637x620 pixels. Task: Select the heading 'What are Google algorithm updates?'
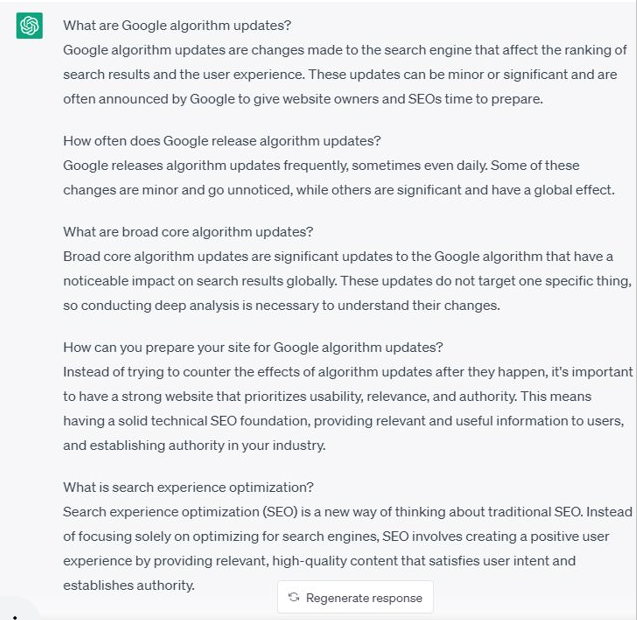point(177,26)
